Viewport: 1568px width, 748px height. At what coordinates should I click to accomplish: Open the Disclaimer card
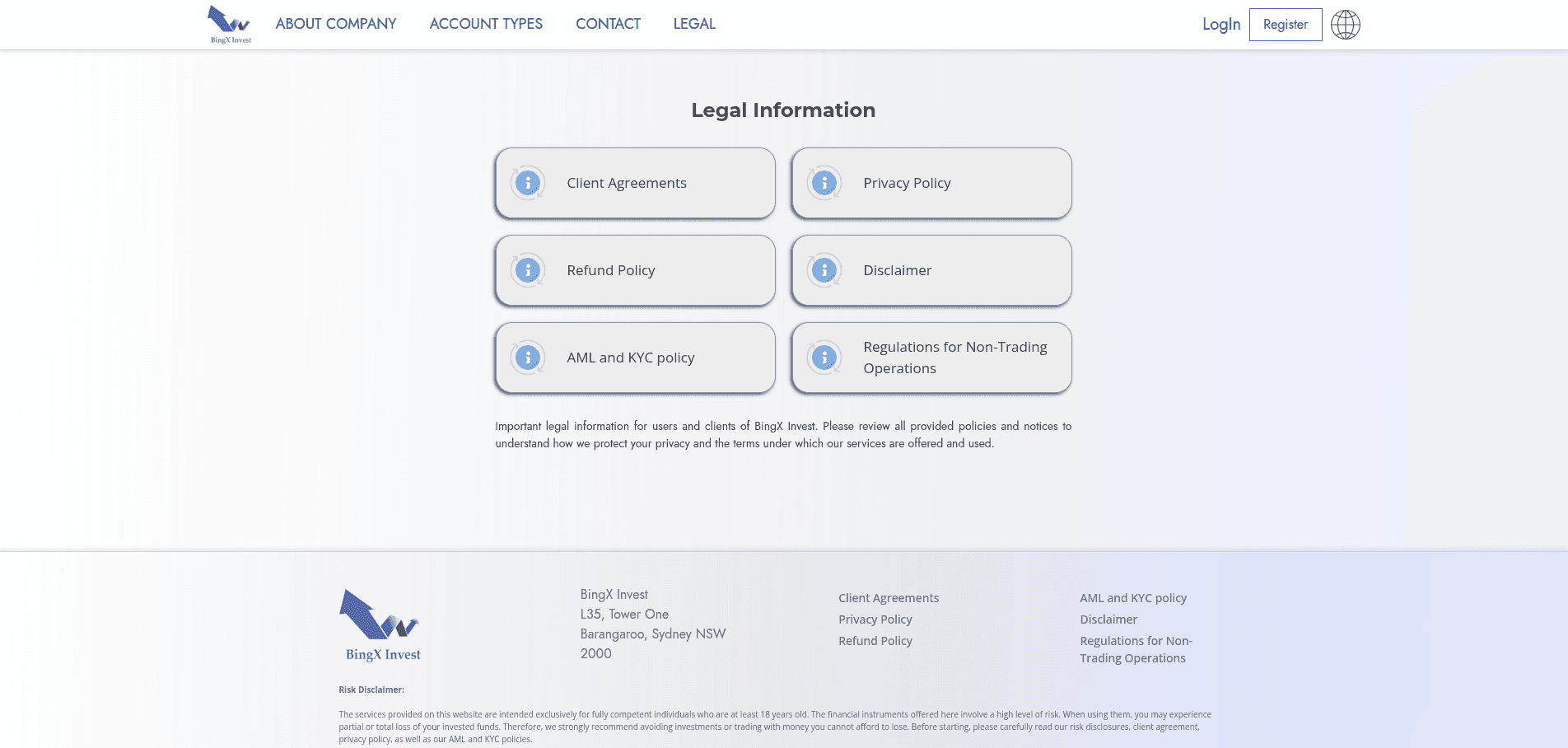(931, 270)
